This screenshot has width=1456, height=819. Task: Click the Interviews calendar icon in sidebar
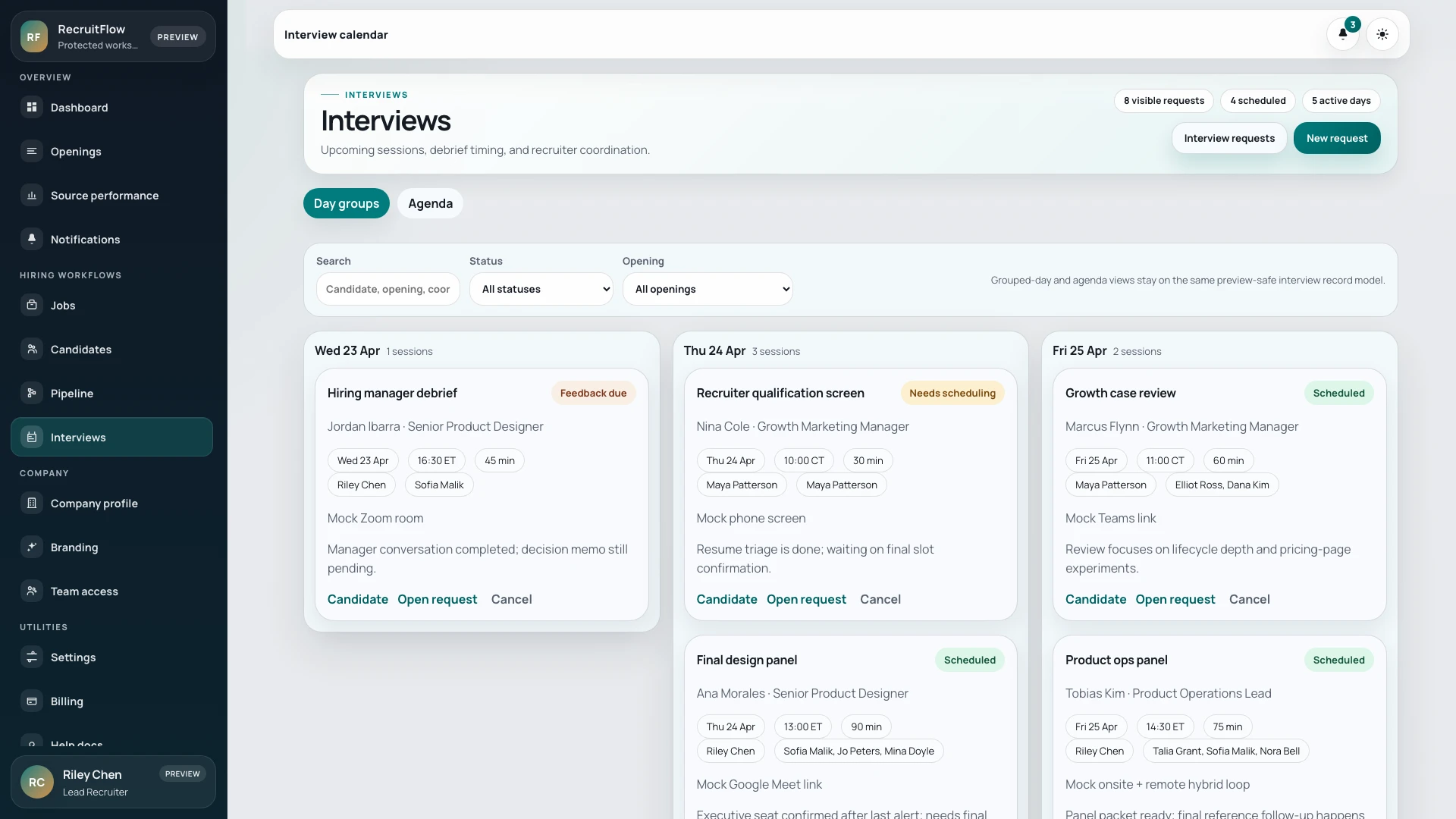tap(32, 438)
